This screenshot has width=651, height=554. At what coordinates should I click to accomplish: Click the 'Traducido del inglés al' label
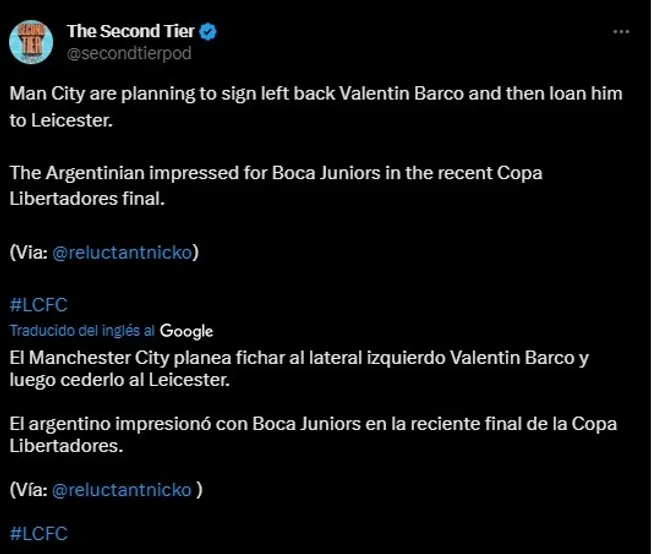tap(82, 331)
